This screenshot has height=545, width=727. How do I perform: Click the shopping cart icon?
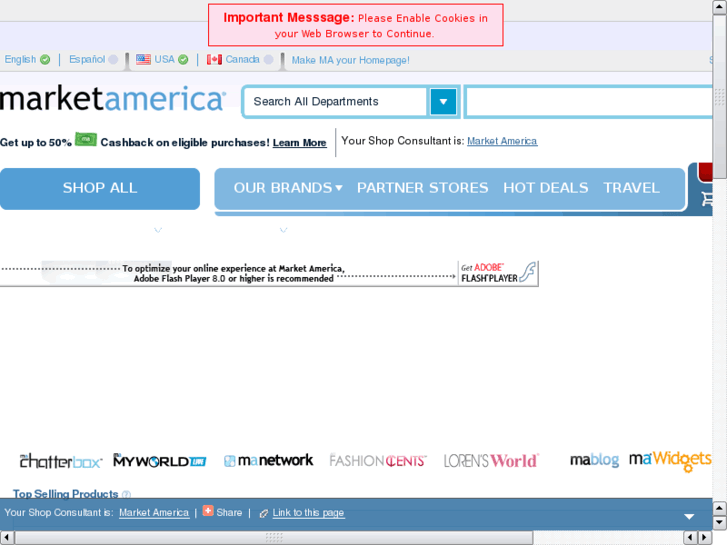[x=707, y=199]
